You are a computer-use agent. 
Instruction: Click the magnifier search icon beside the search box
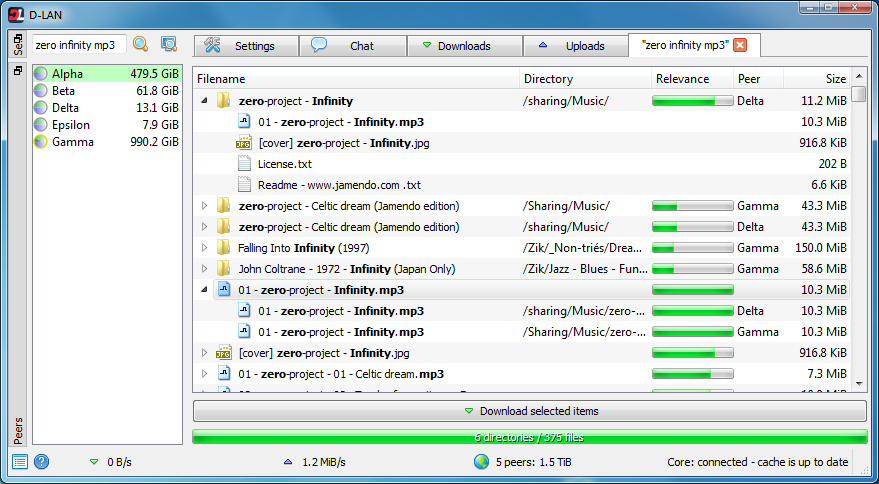(x=140, y=44)
